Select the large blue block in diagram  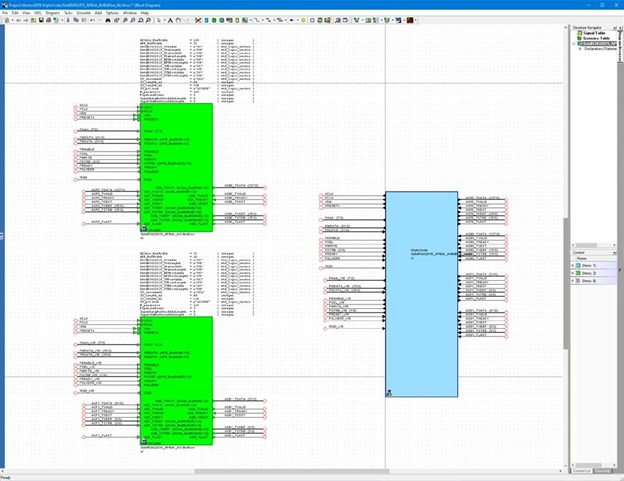pyautogui.click(x=422, y=300)
